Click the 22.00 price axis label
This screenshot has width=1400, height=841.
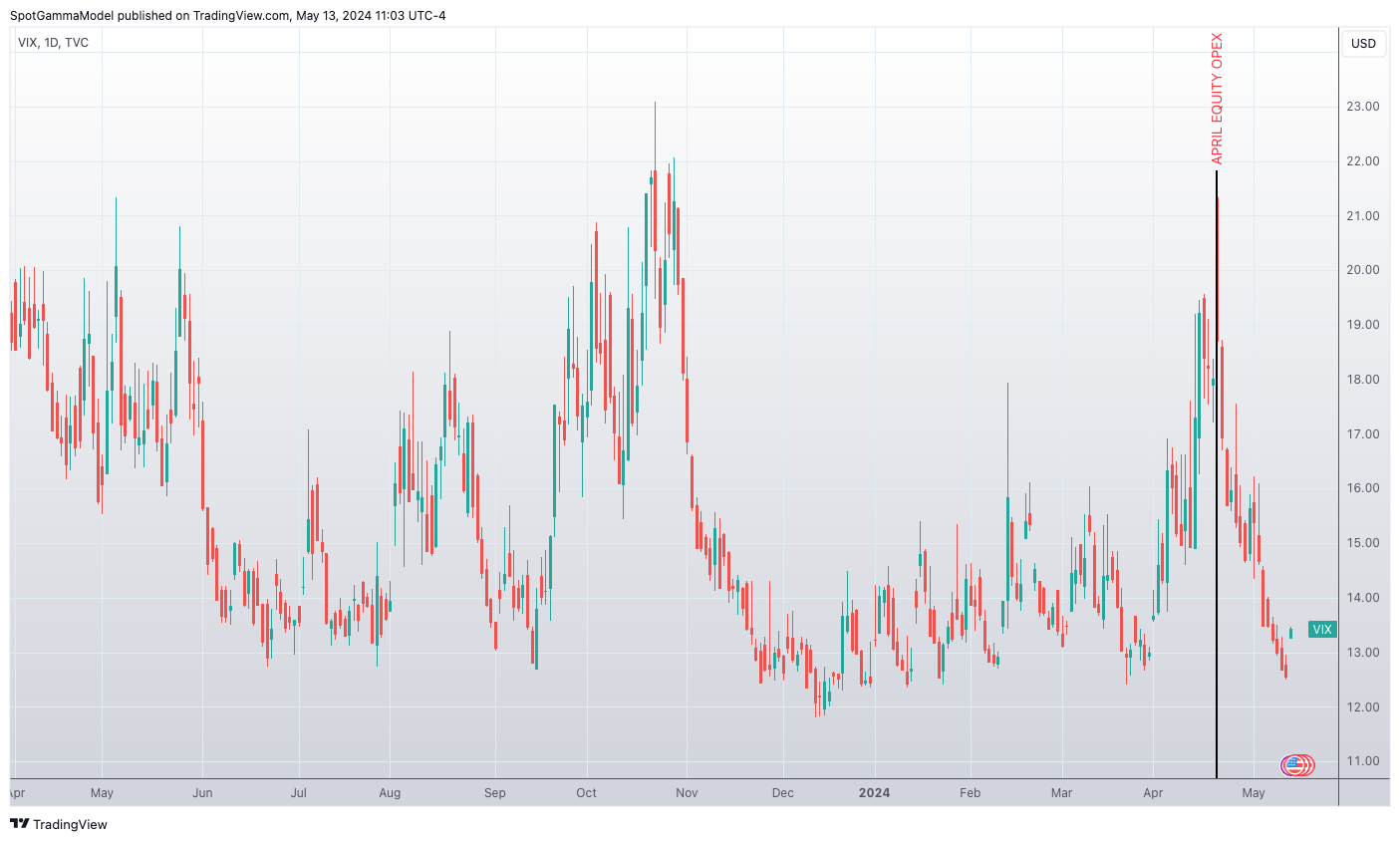pyautogui.click(x=1362, y=161)
